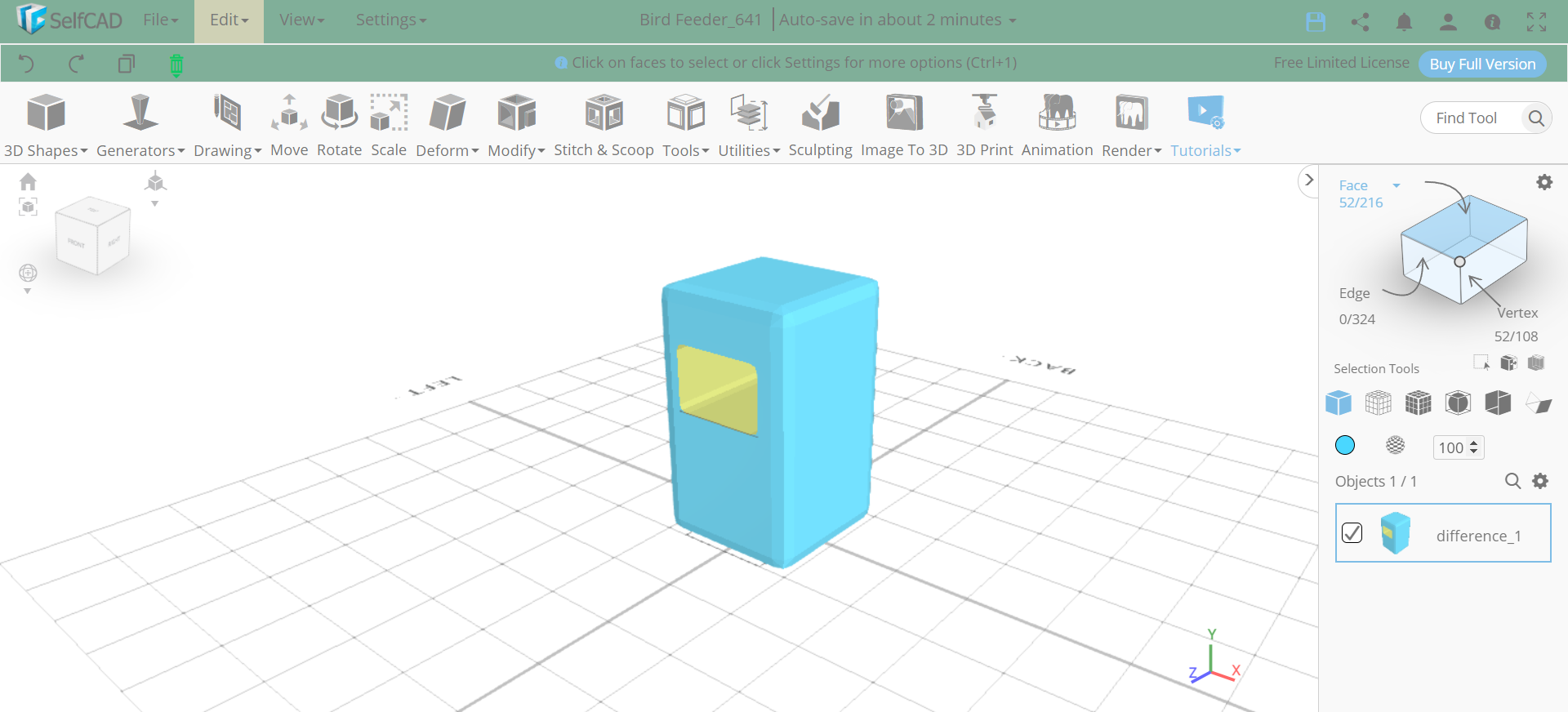The image size is (1568, 712).
Task: Enable whole-object selection mode cube
Action: (1339, 403)
